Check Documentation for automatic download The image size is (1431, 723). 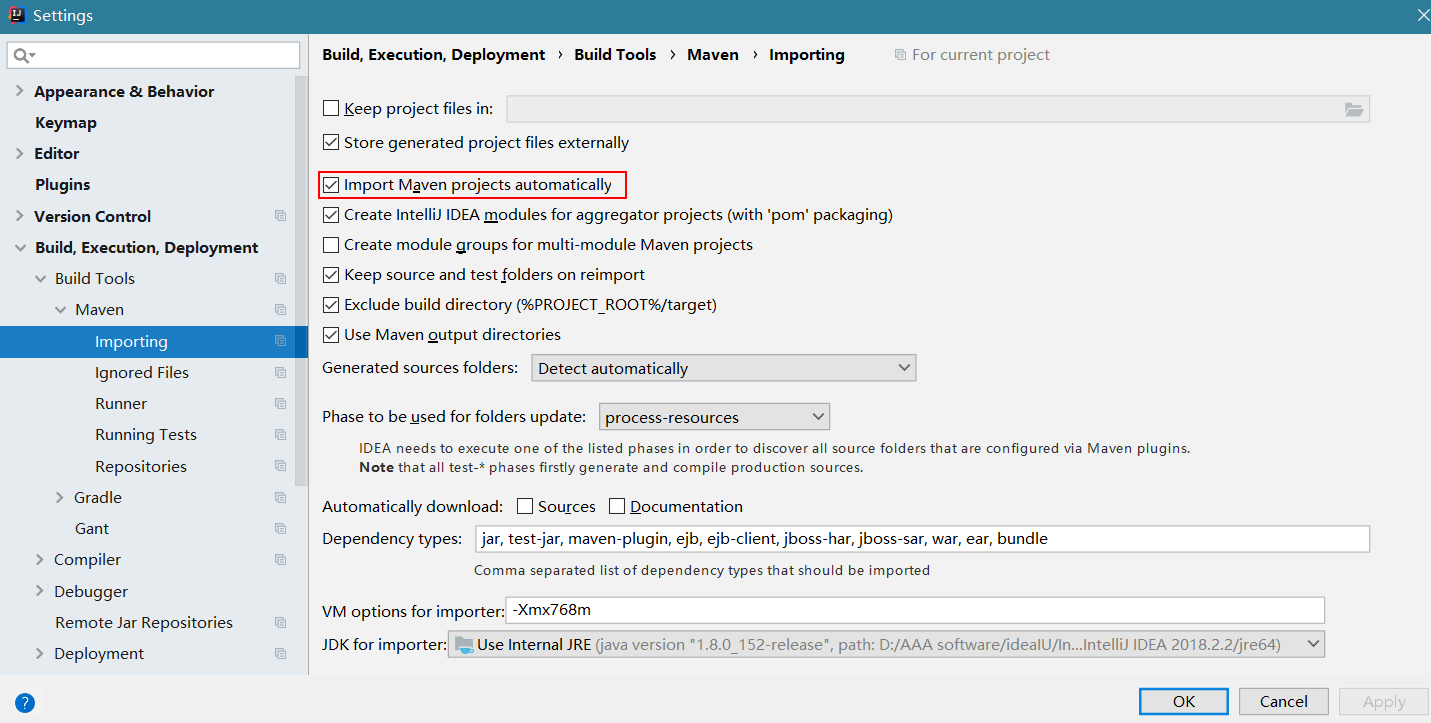coord(617,506)
